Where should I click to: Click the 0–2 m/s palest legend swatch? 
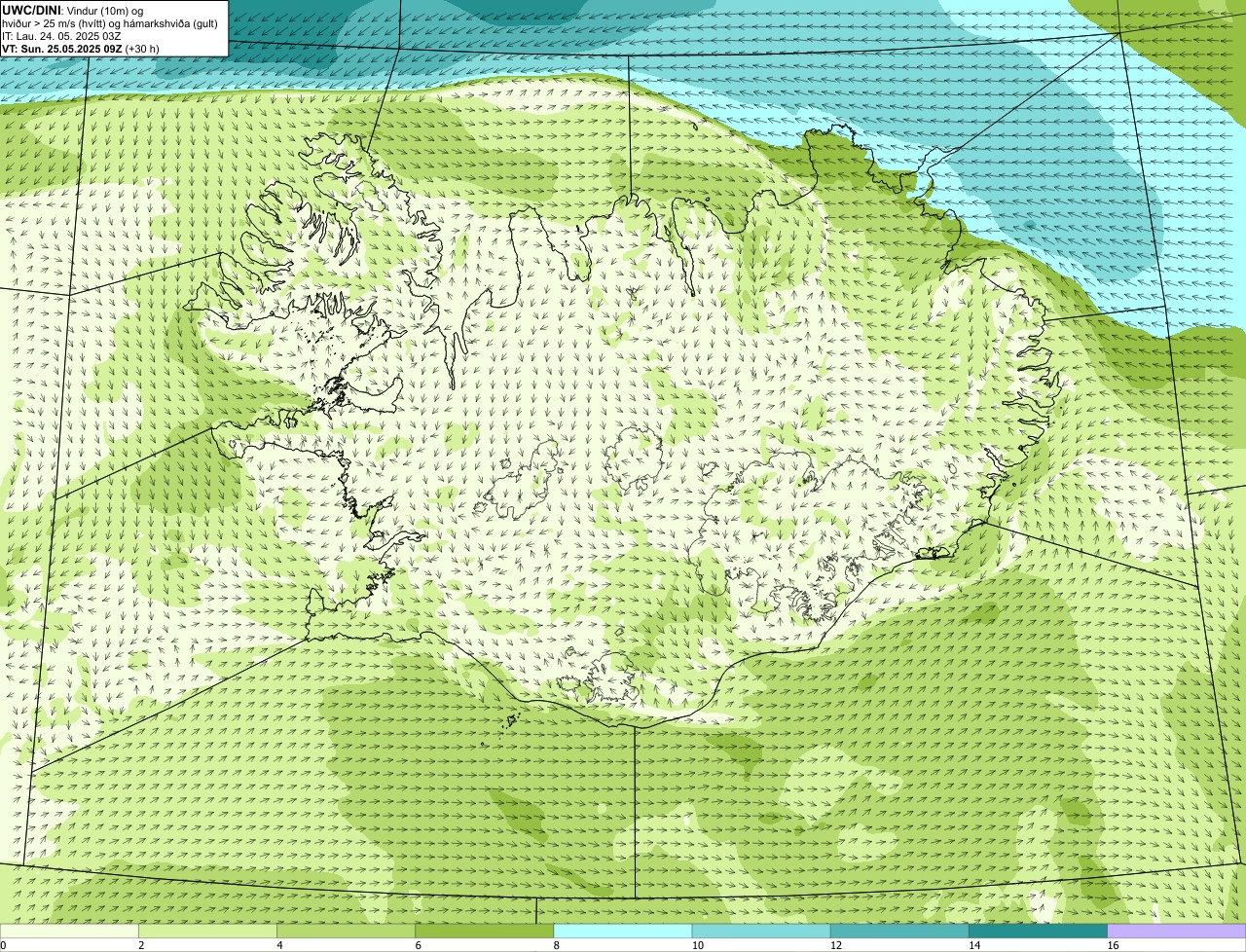pyautogui.click(x=69, y=931)
